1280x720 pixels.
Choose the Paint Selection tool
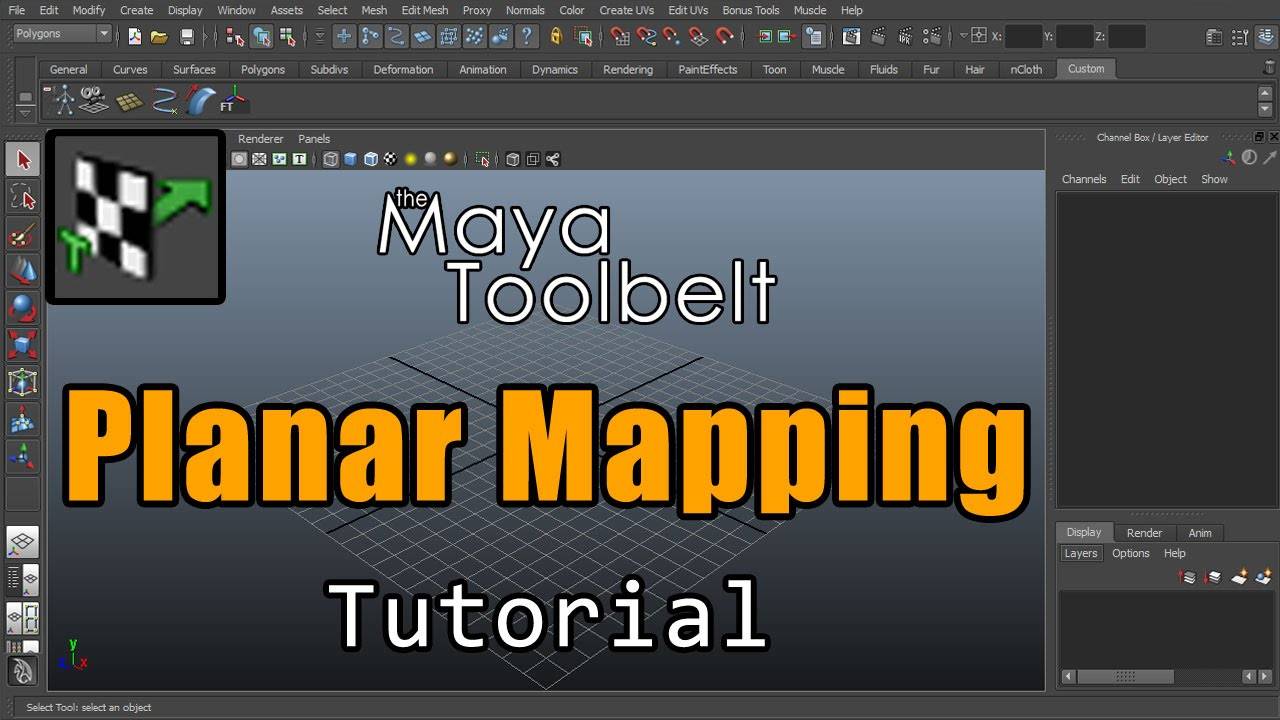23,235
